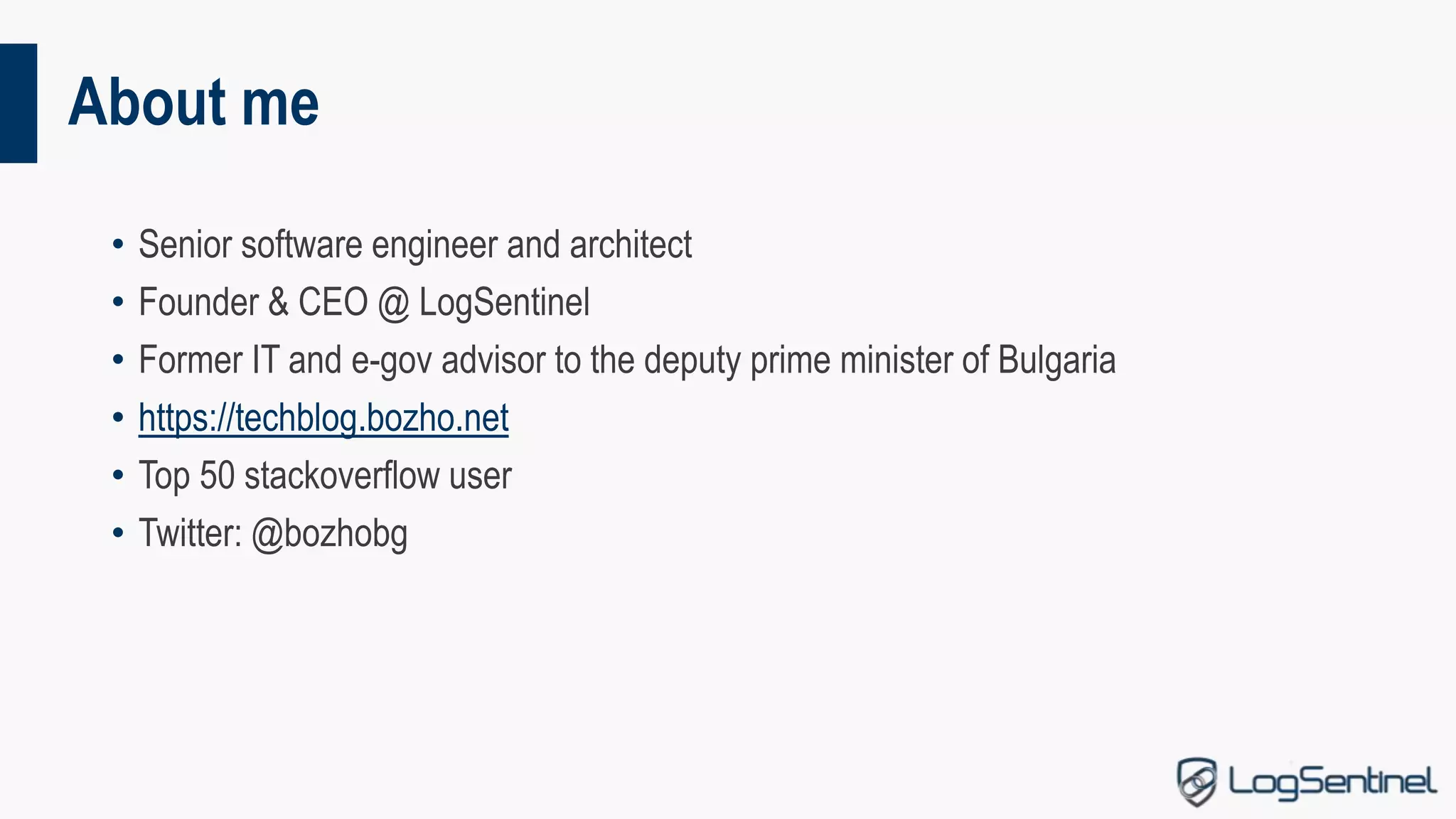1456x819 pixels.
Task: Click the About me slide title
Action: point(193,102)
